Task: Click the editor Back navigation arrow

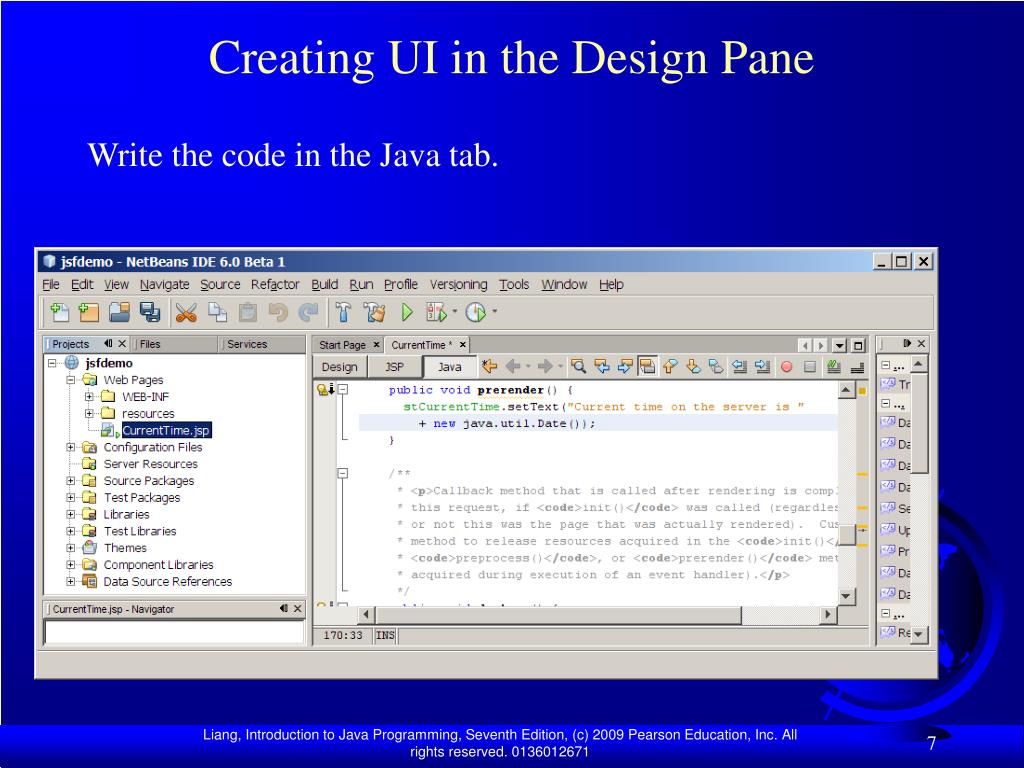Action: (x=513, y=366)
